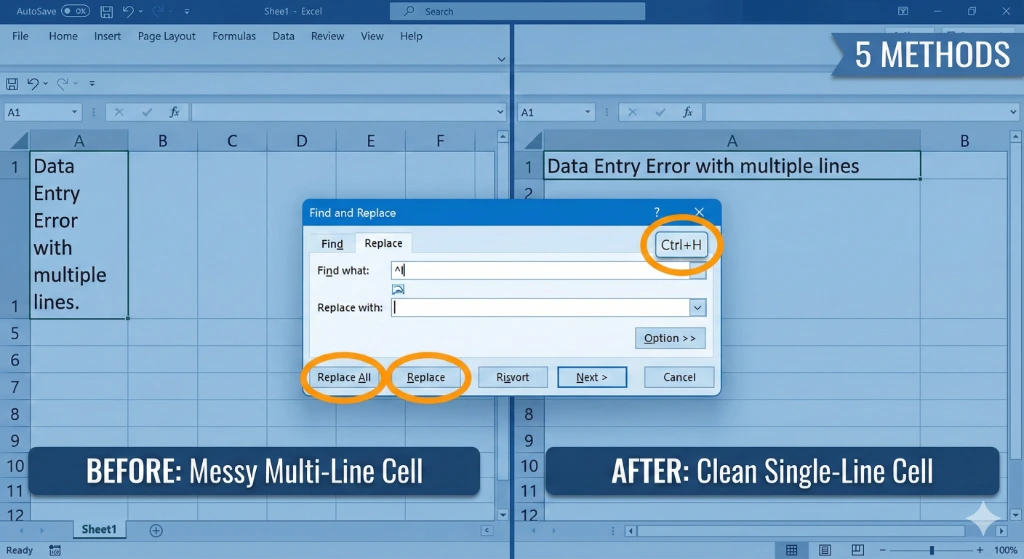Open the Help tab
The width and height of the screenshot is (1024, 559).
click(x=411, y=36)
